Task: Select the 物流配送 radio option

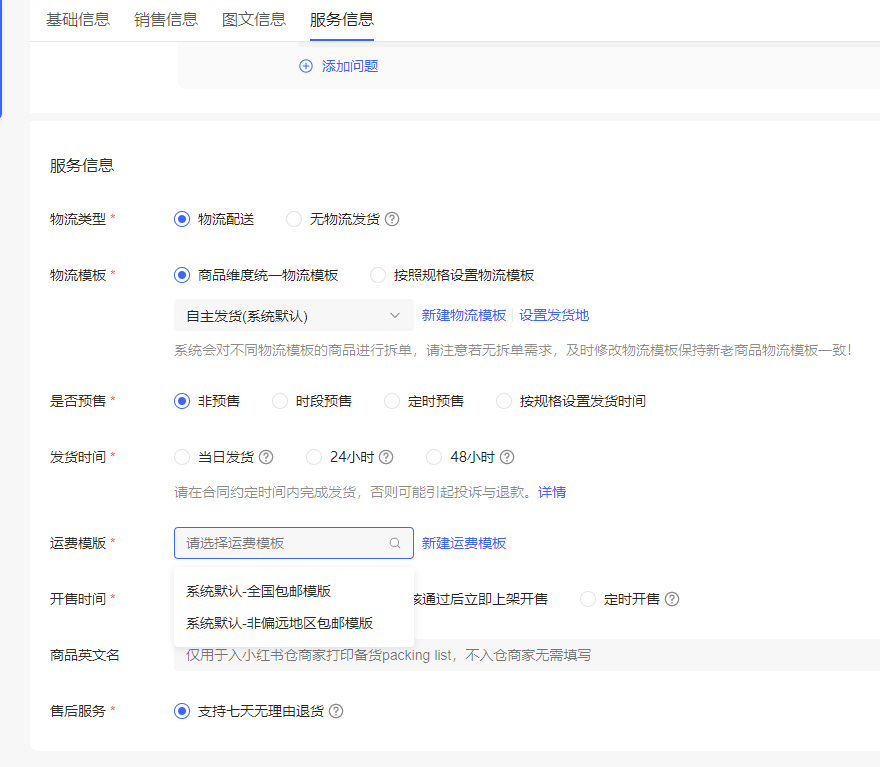Action: point(182,219)
